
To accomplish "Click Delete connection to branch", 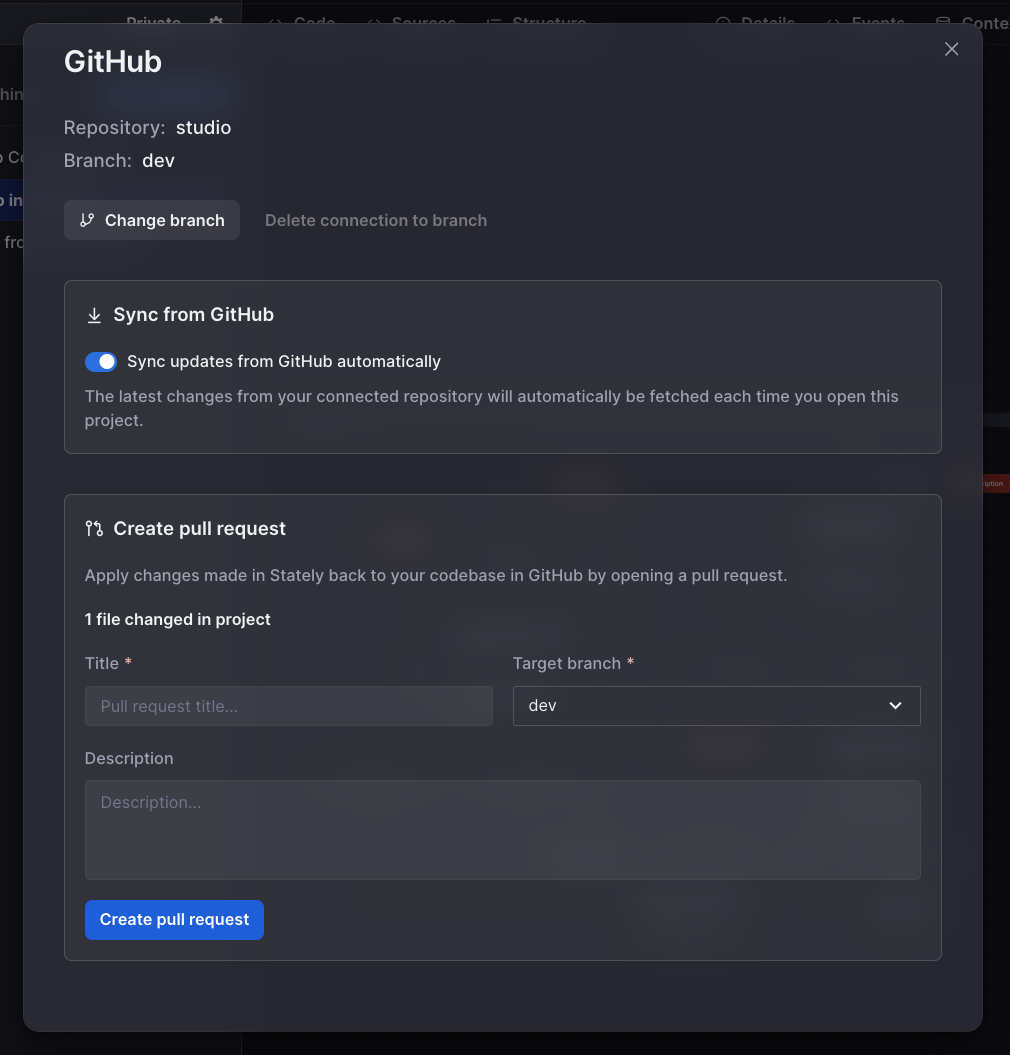I will (x=376, y=220).
